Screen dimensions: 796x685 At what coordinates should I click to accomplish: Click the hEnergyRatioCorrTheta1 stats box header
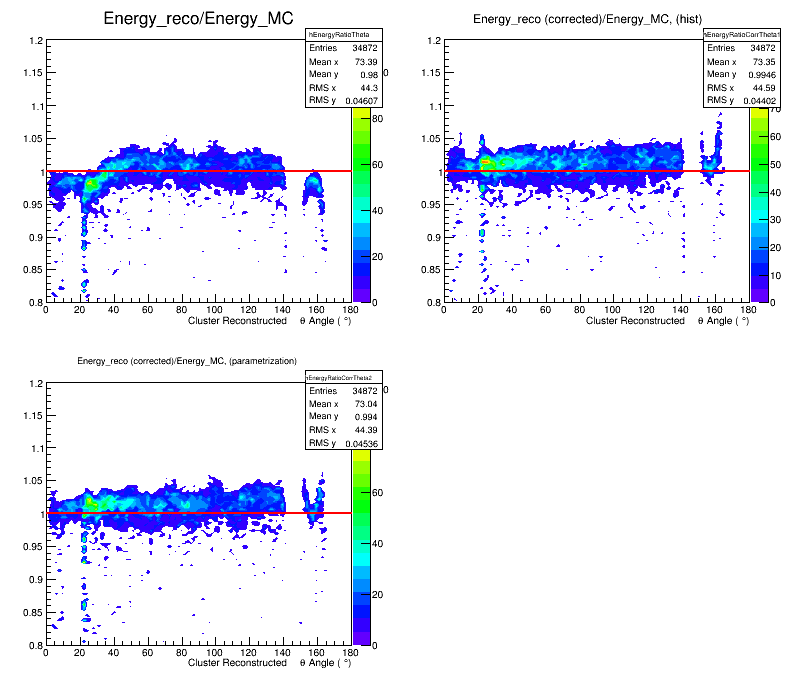pyautogui.click(x=742, y=35)
